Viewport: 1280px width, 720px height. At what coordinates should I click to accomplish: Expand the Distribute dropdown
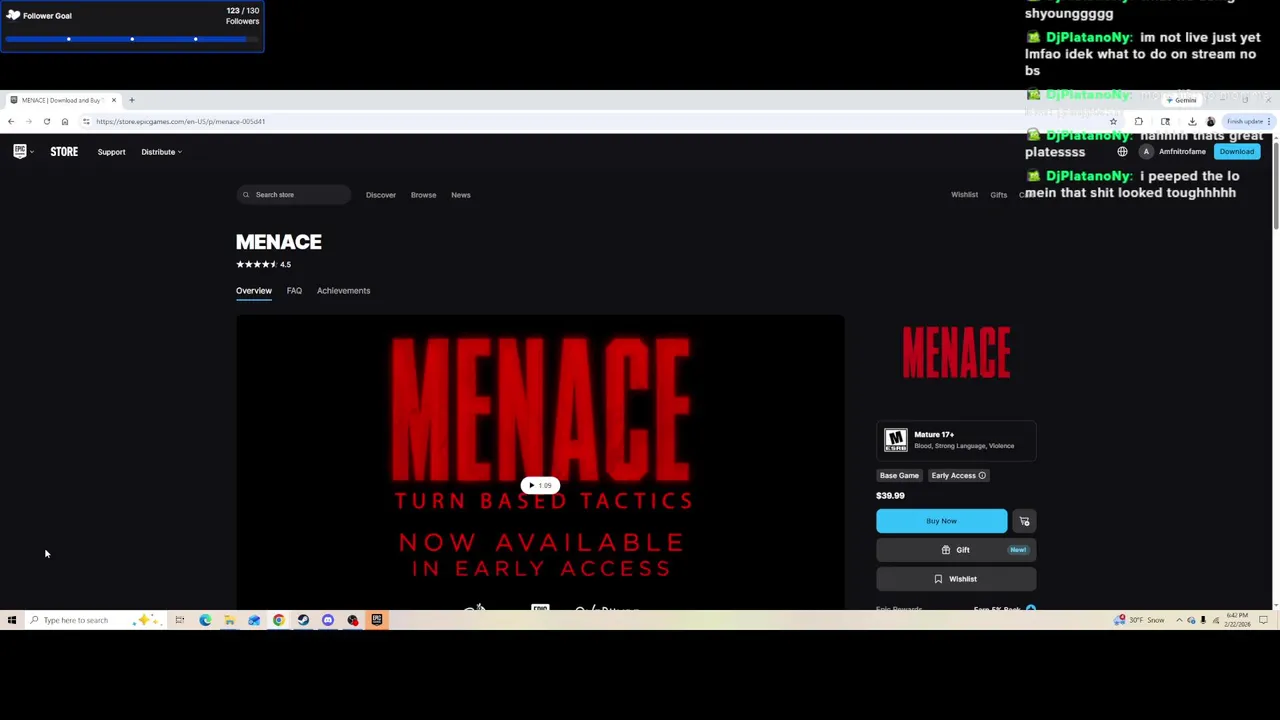pos(161,152)
